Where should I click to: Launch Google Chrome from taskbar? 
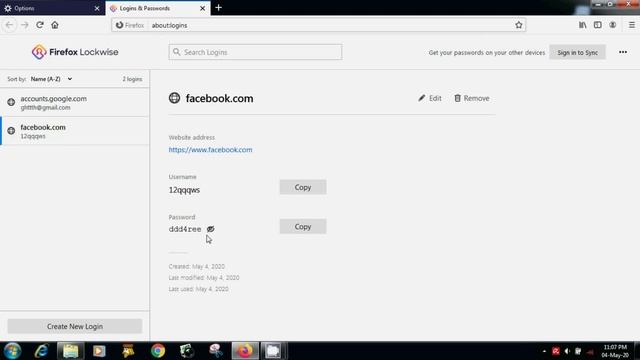pyautogui.click(x=158, y=351)
